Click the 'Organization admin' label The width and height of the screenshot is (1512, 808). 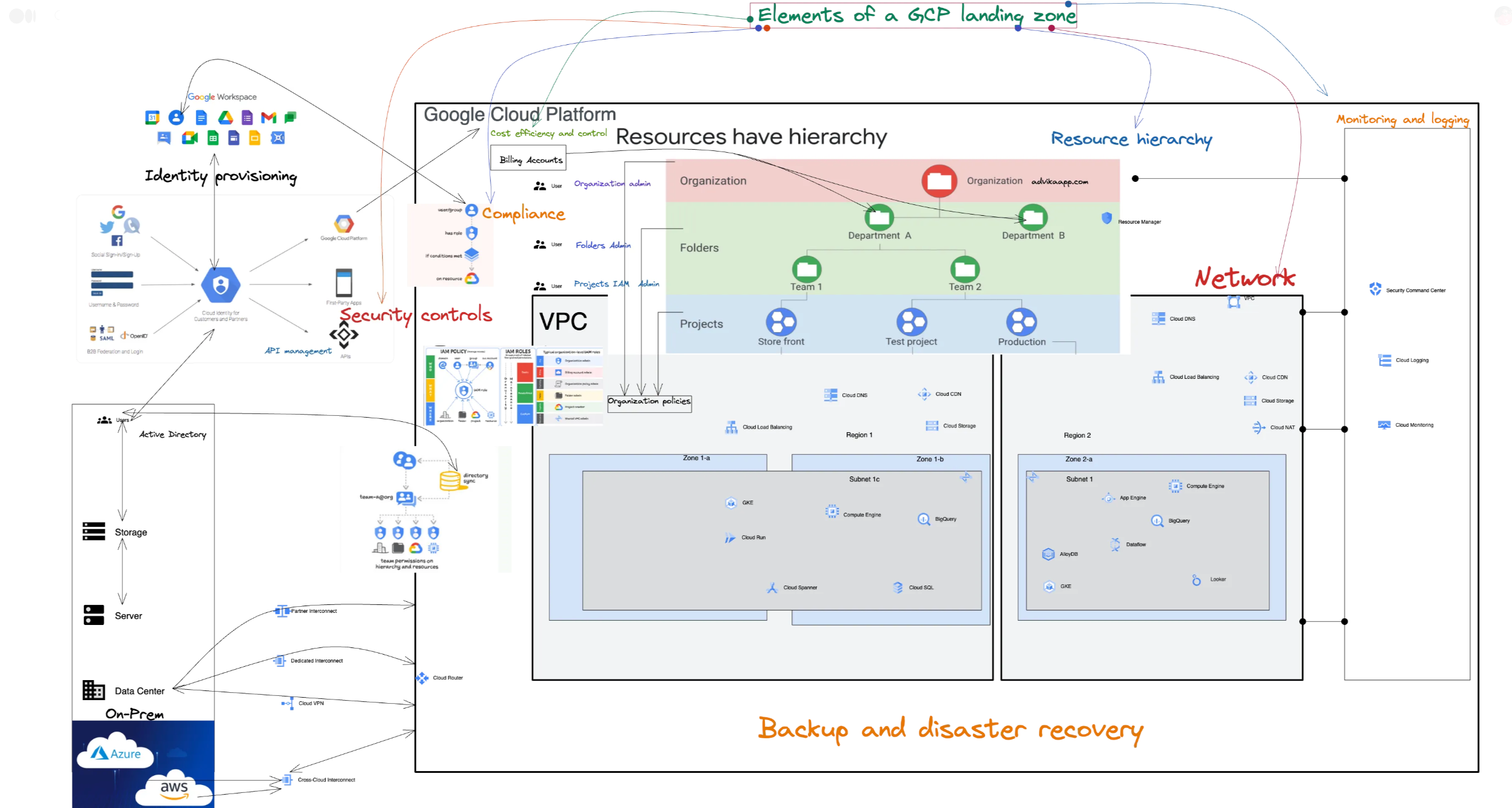coord(612,184)
